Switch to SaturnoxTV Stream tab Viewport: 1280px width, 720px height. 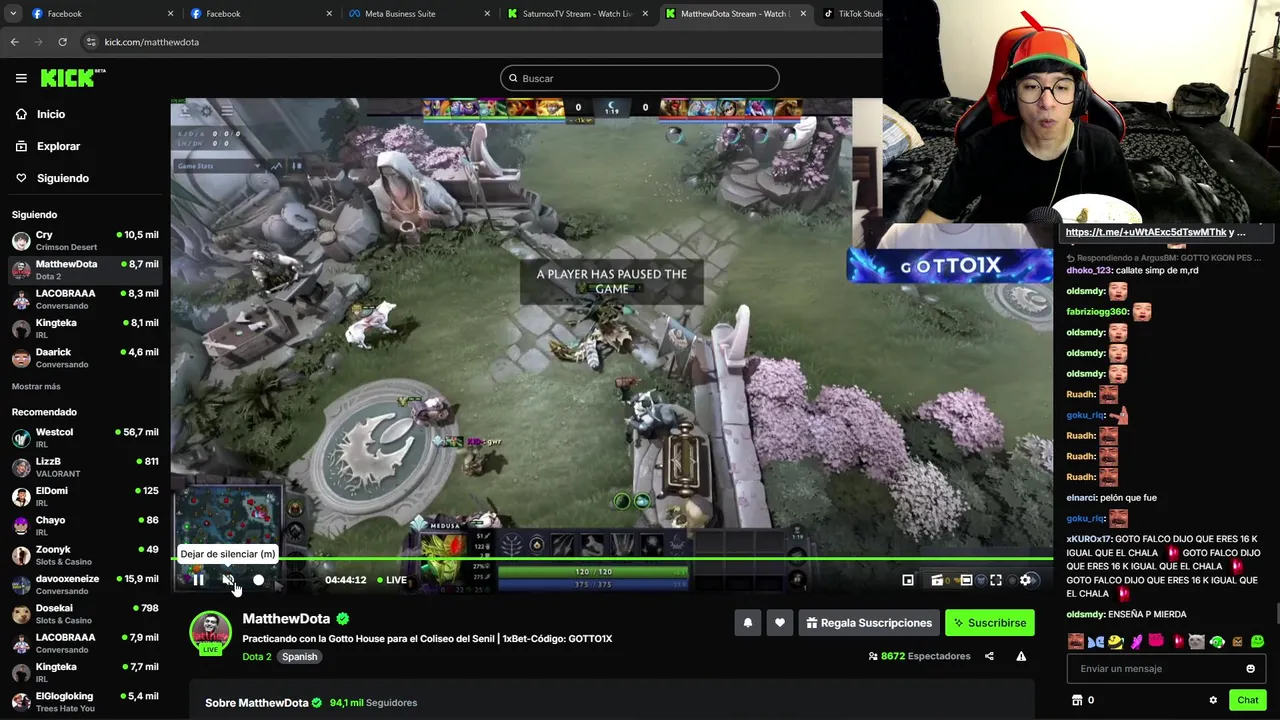point(577,14)
